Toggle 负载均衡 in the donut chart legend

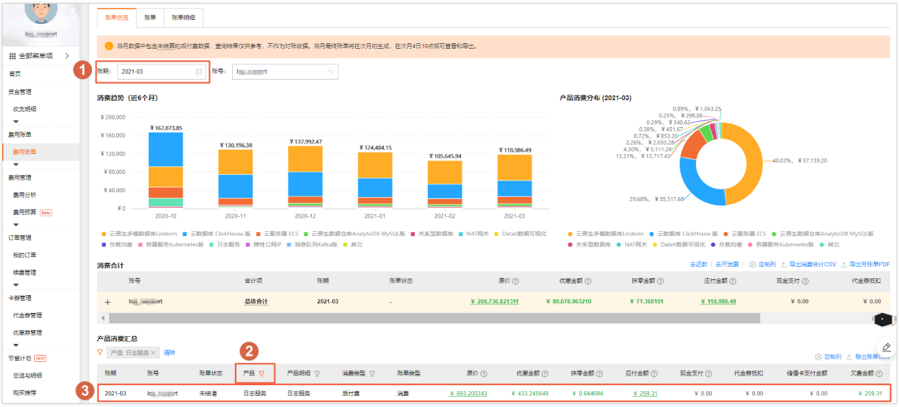(x=726, y=245)
